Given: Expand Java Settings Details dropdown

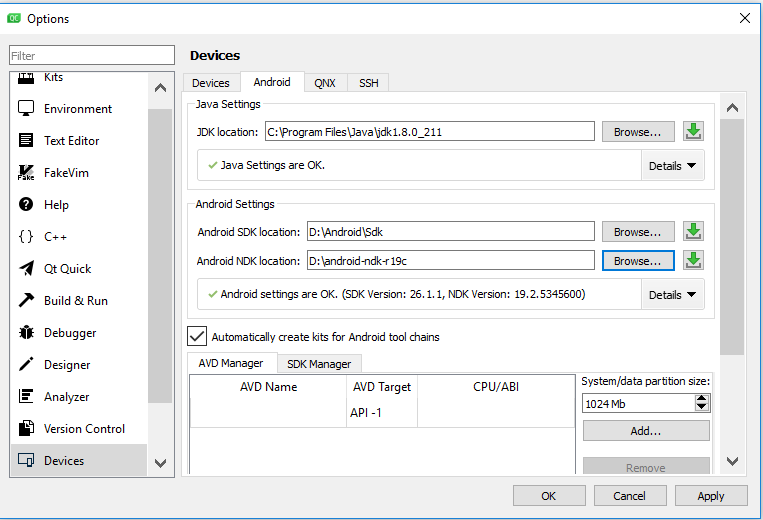Looking at the screenshot, I should point(673,166).
